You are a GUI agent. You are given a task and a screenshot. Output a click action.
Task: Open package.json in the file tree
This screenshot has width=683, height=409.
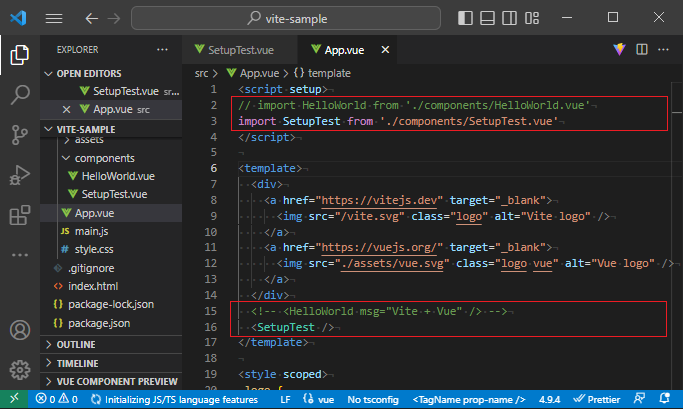(x=99, y=323)
